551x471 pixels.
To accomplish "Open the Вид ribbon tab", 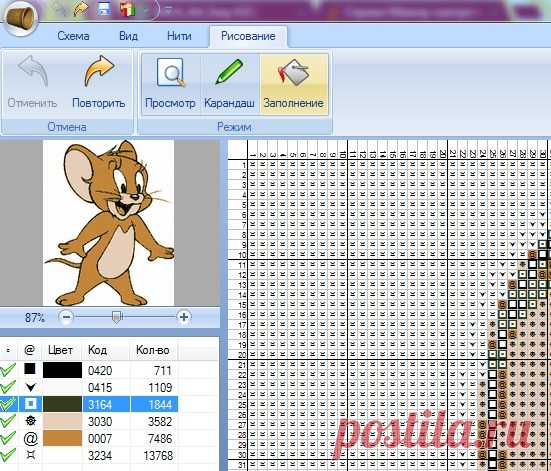I will point(128,36).
